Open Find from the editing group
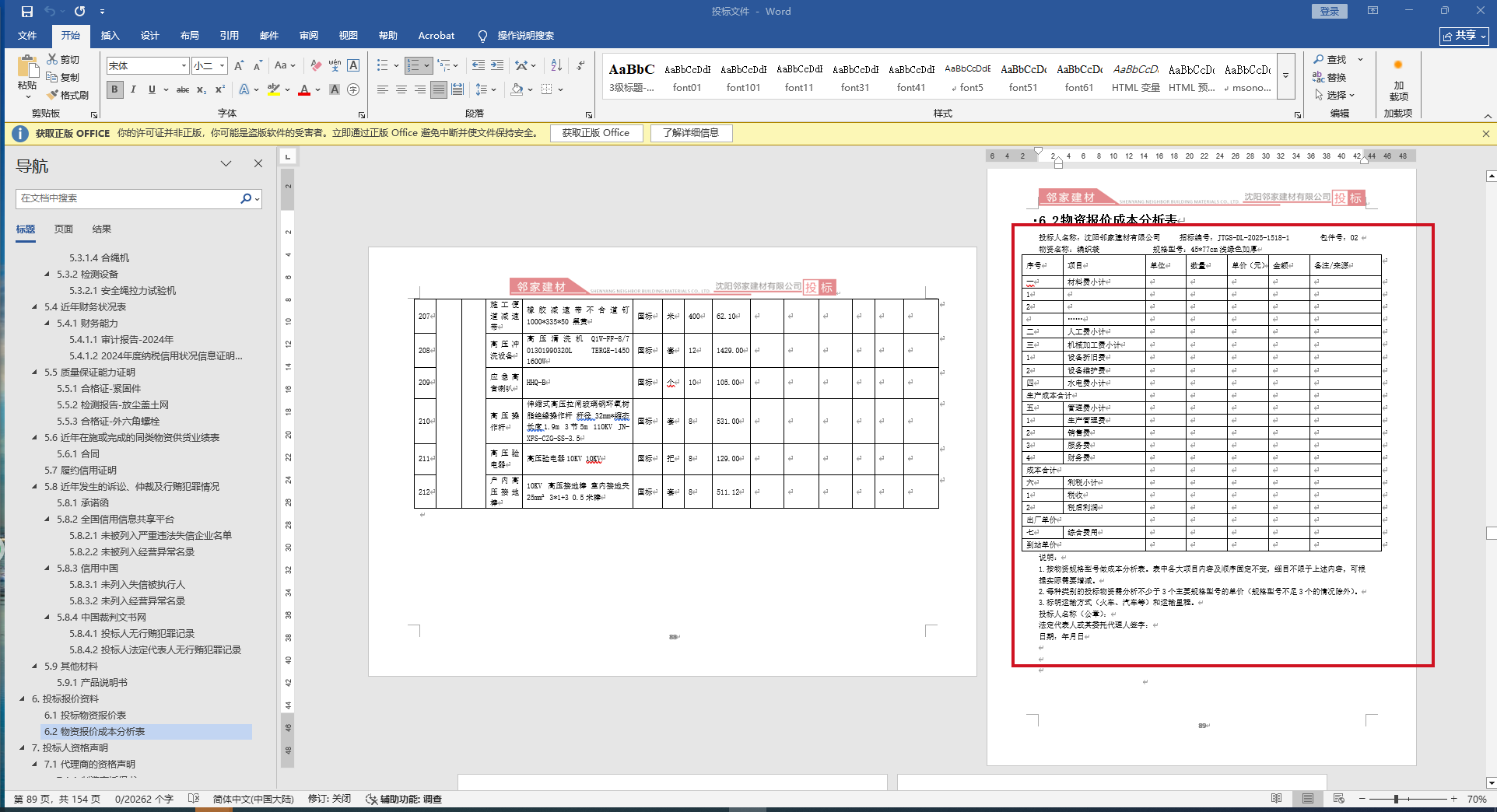Screen dimensions: 1497x812 (x=1330, y=59)
